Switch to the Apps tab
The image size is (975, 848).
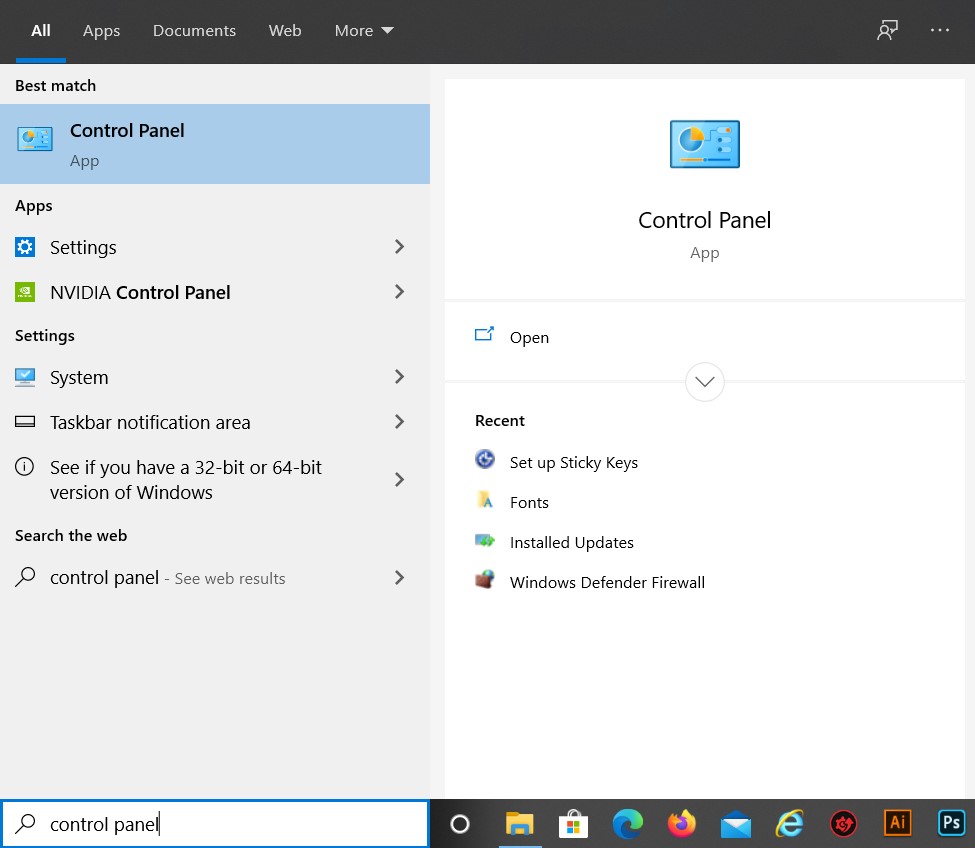pyautogui.click(x=101, y=31)
